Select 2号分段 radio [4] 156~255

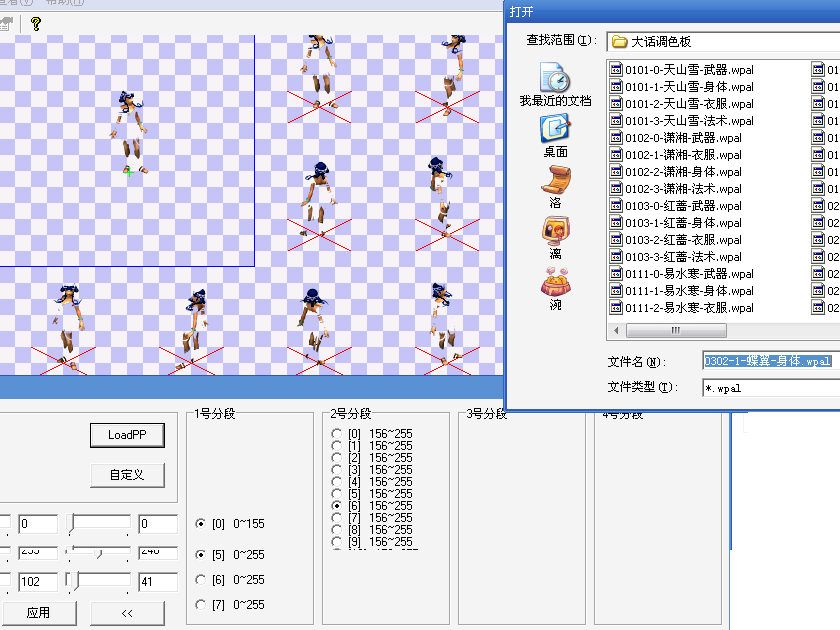pos(336,482)
